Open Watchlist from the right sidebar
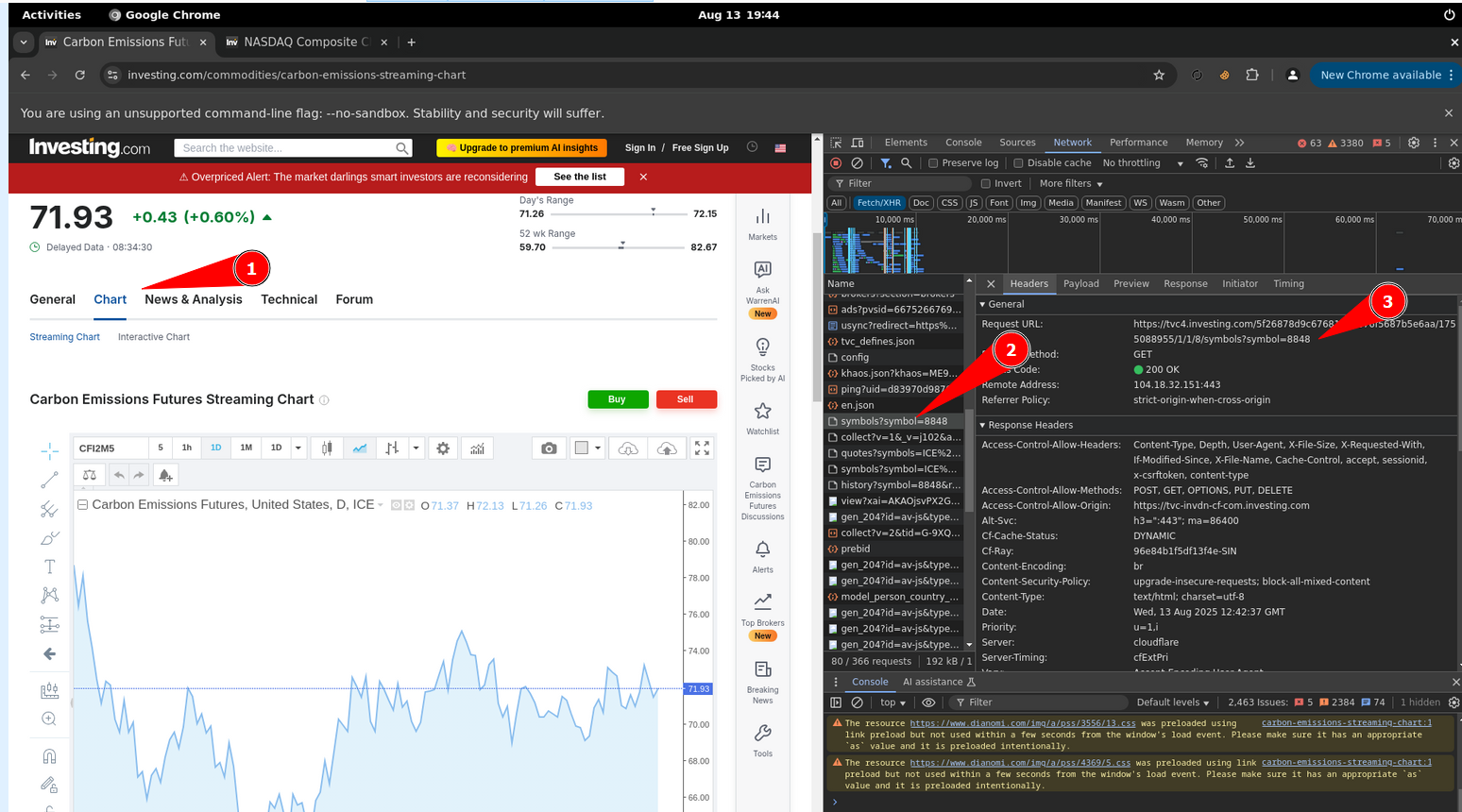Viewport: 1462px width, 812px height. click(x=763, y=418)
